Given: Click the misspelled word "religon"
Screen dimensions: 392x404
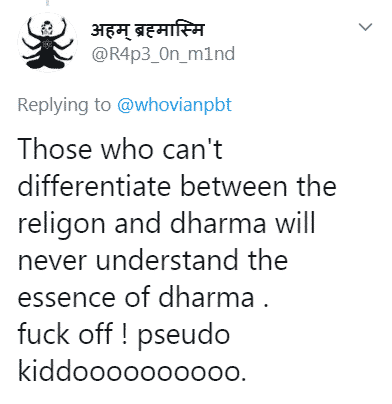Looking at the screenshot, I should click(61, 224).
